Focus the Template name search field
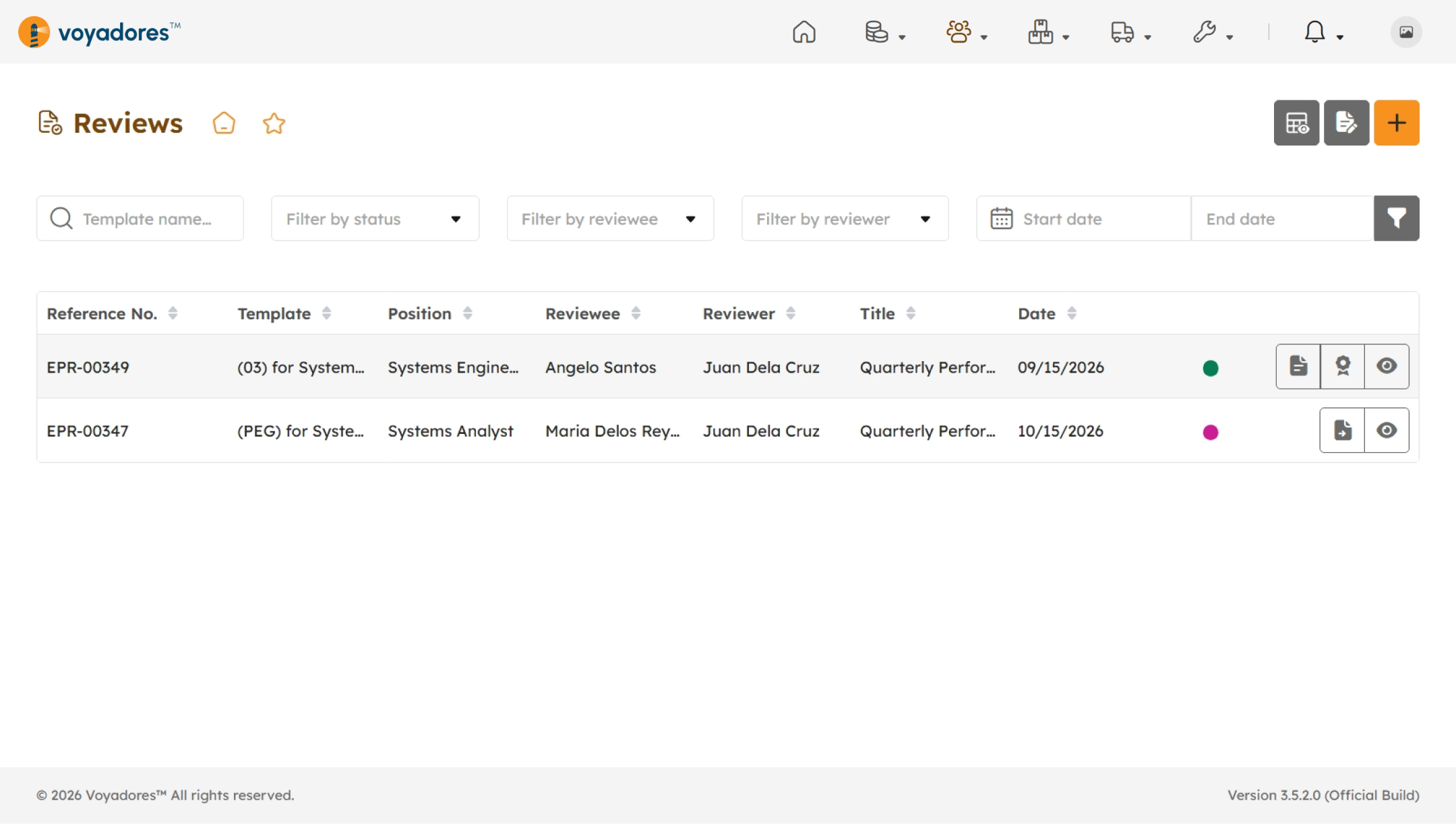Viewport: 1456px width, 824px height. point(140,218)
